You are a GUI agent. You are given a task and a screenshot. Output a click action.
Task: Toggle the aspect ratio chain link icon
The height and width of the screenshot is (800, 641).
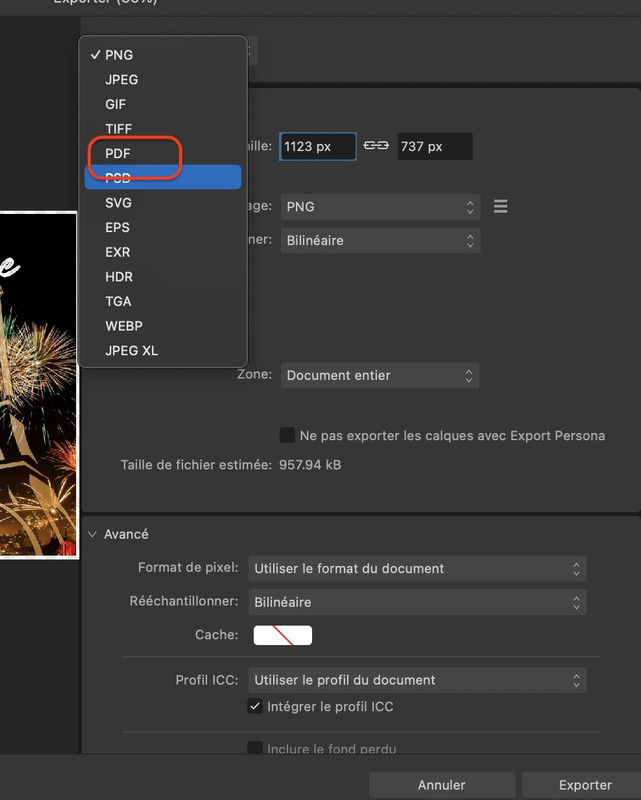[x=376, y=146]
